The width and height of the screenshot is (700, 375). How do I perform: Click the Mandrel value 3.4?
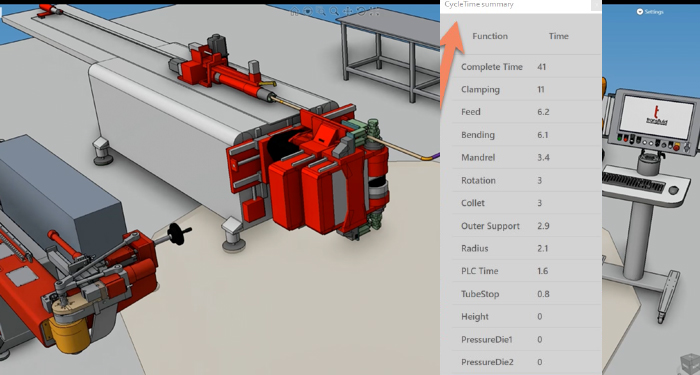coord(543,158)
